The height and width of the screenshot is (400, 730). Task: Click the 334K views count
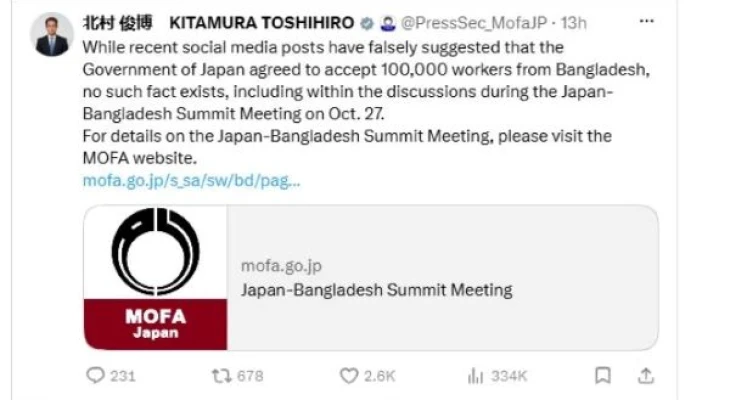coord(509,376)
